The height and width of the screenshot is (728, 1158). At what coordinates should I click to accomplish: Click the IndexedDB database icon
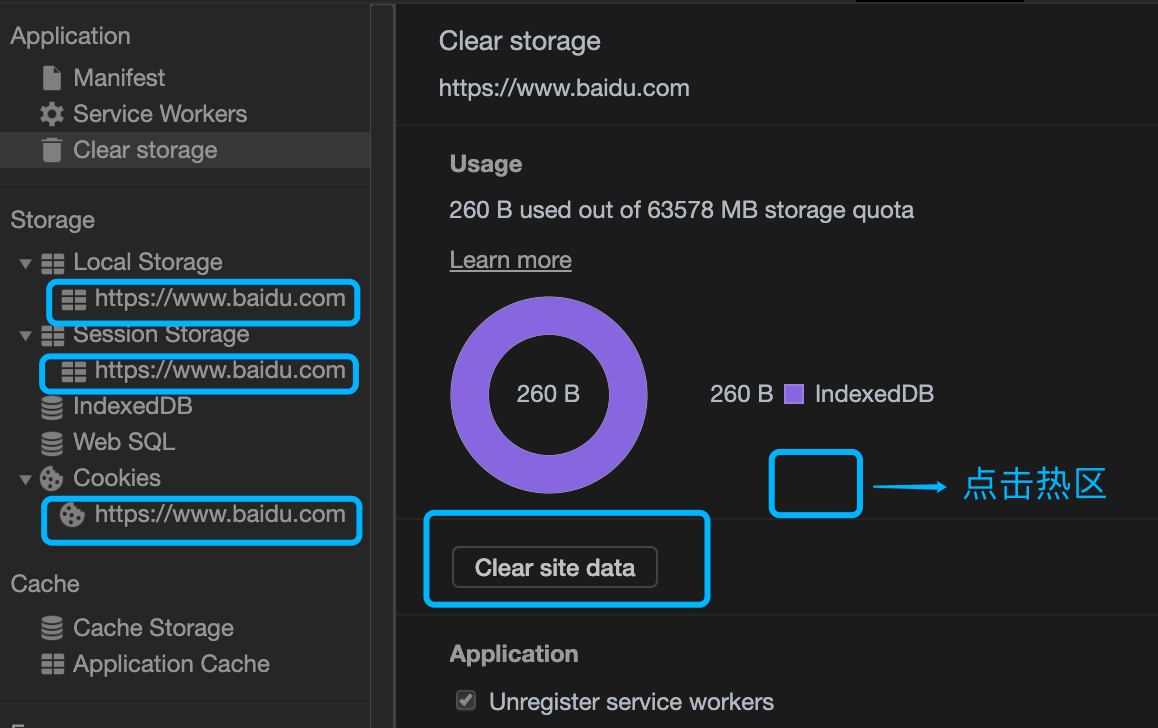click(51, 407)
